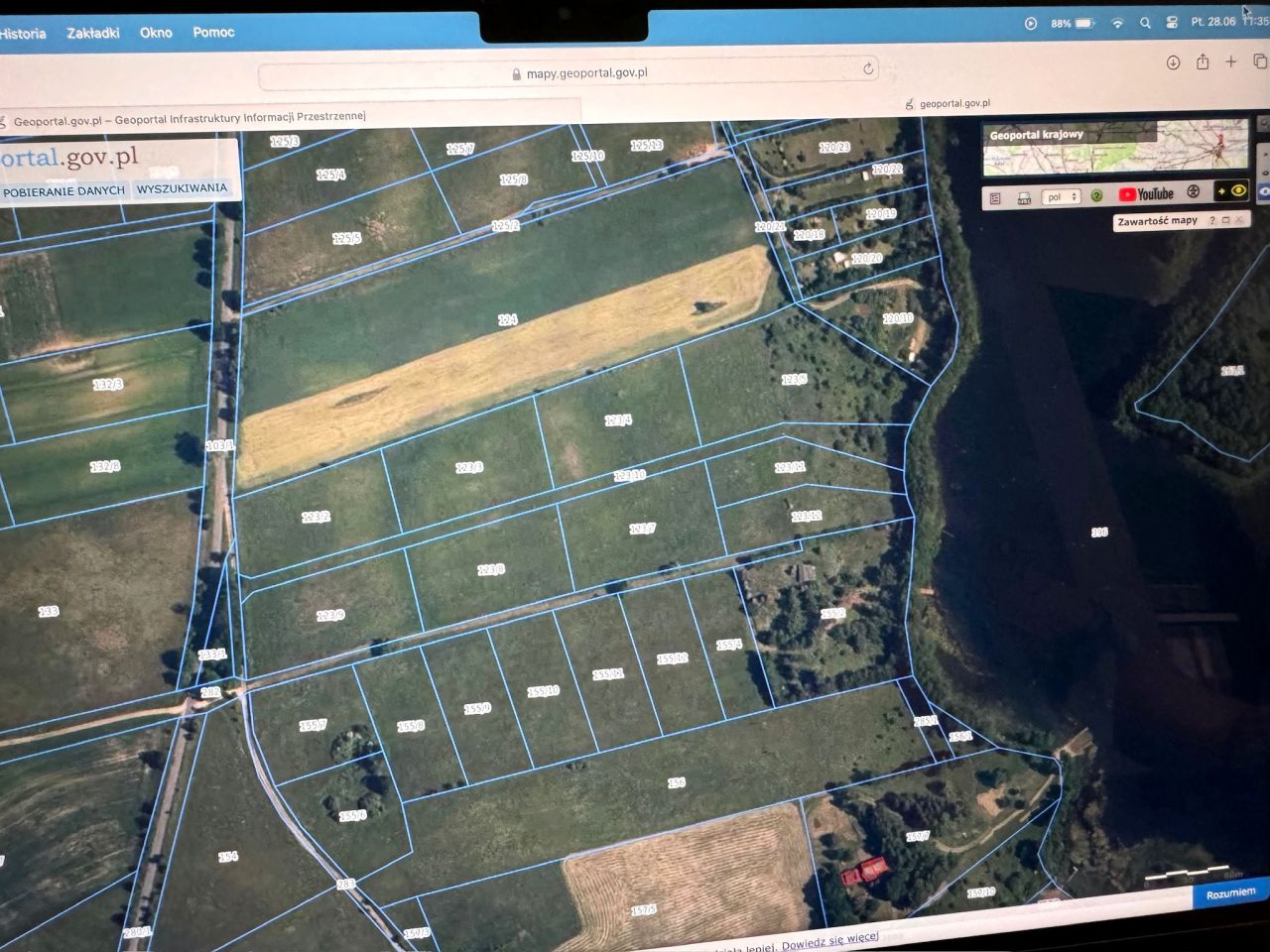Select parcel label 154
The image size is (1270, 952).
(228, 856)
